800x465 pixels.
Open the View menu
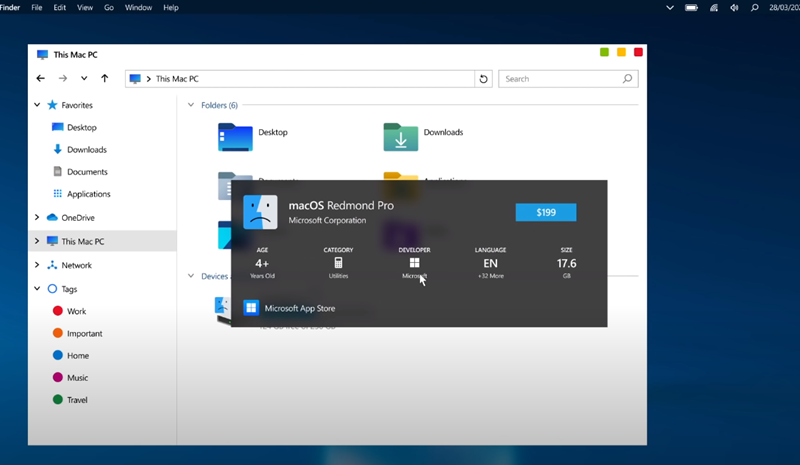tap(85, 7)
